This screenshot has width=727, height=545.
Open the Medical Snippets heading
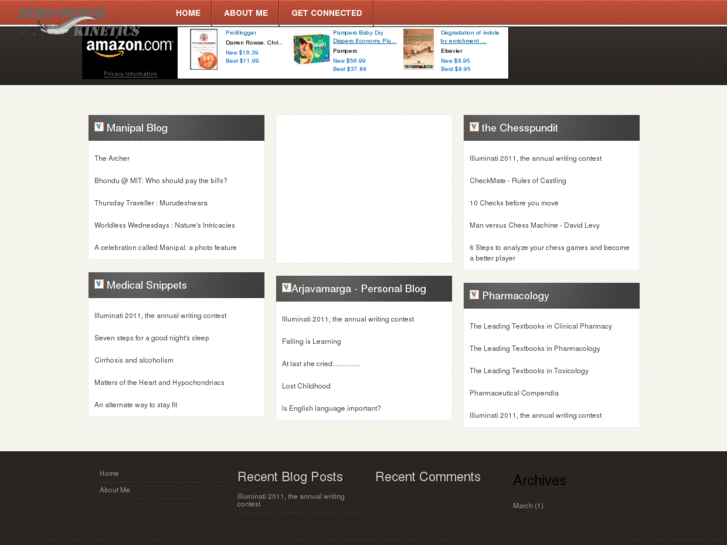(147, 285)
